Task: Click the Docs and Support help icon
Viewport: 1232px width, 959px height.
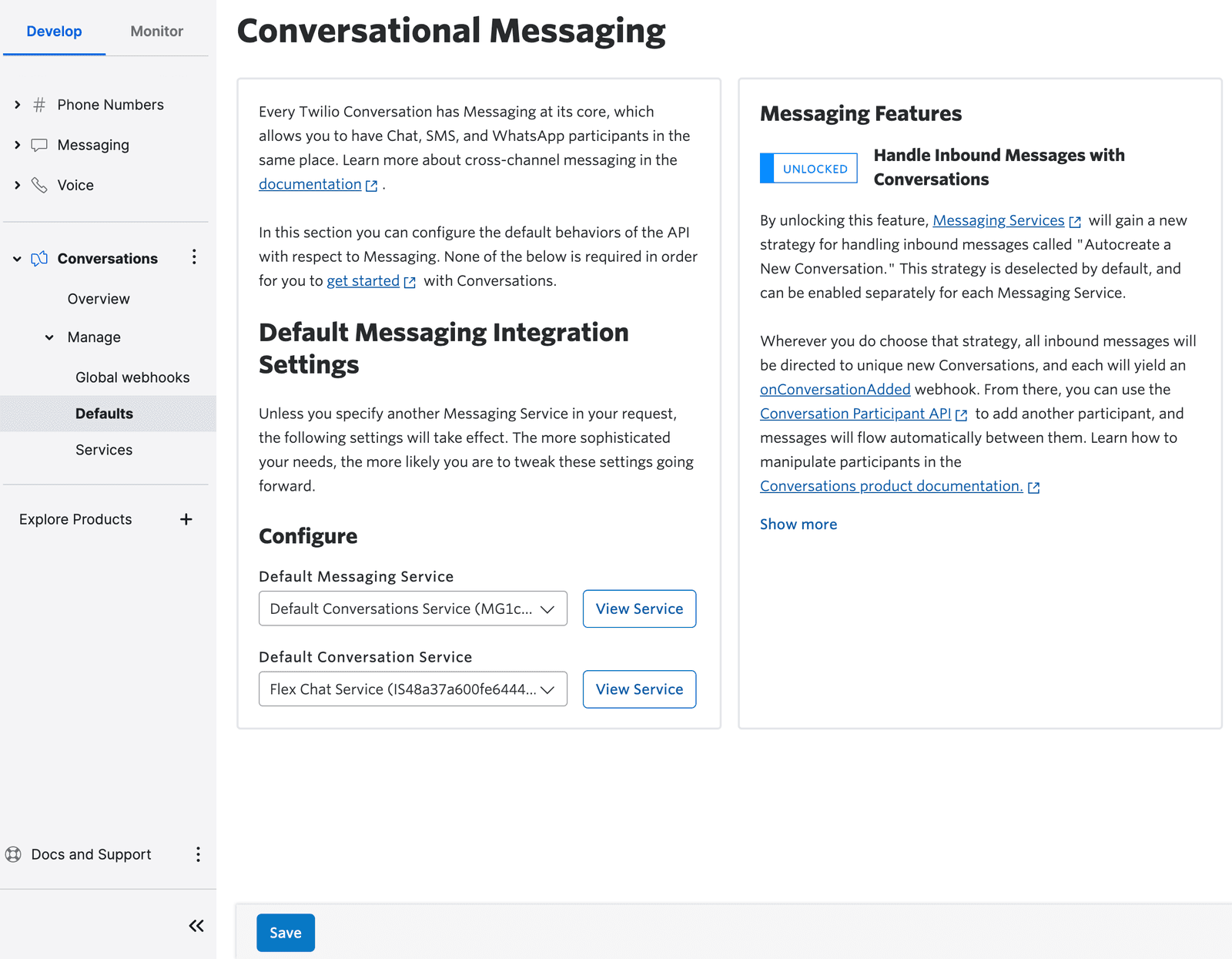Action: point(14,854)
